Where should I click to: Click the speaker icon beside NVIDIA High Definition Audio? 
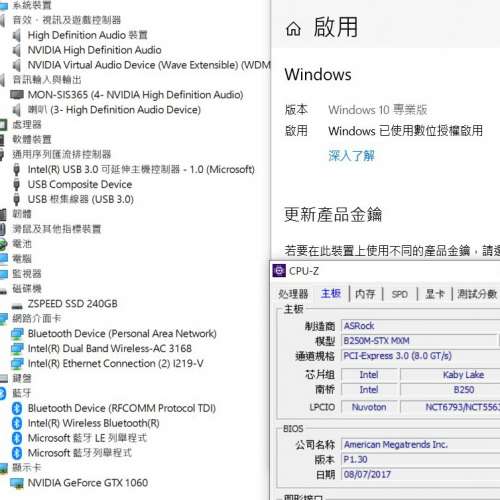click(x=17, y=50)
